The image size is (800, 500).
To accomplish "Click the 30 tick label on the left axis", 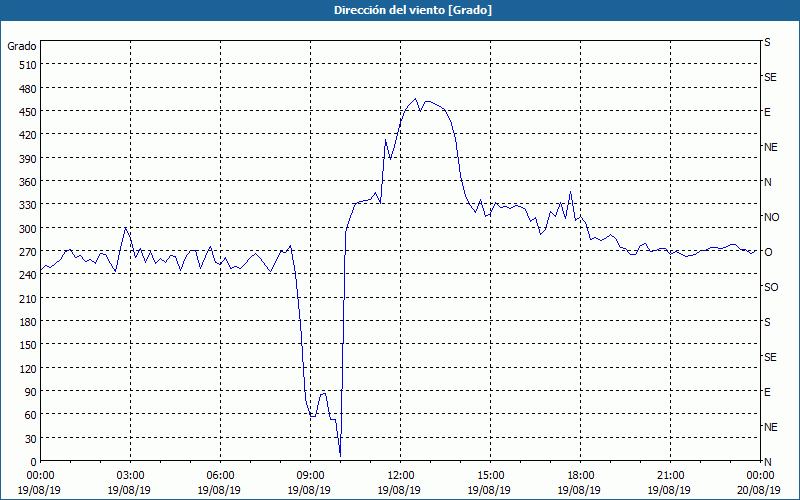I will pyautogui.click(x=31, y=439).
